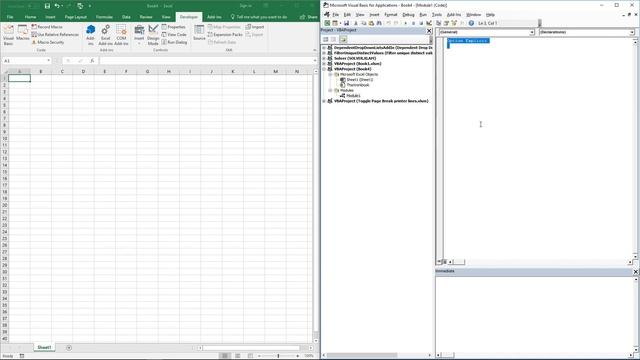This screenshot has width=640, height=360.
Task: Click Sign in on Excel title bar
Action: pos(246,6)
